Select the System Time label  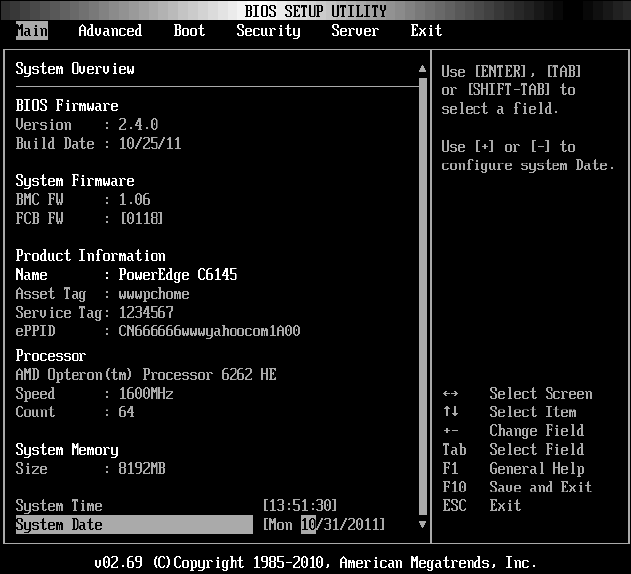click(59, 506)
